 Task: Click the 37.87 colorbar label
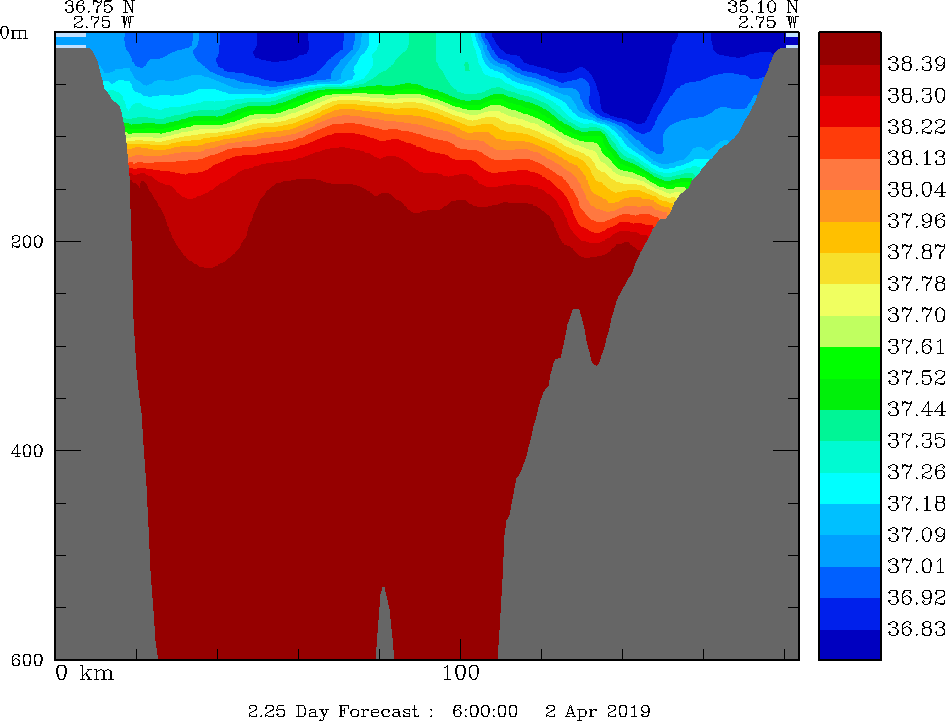tap(916, 252)
